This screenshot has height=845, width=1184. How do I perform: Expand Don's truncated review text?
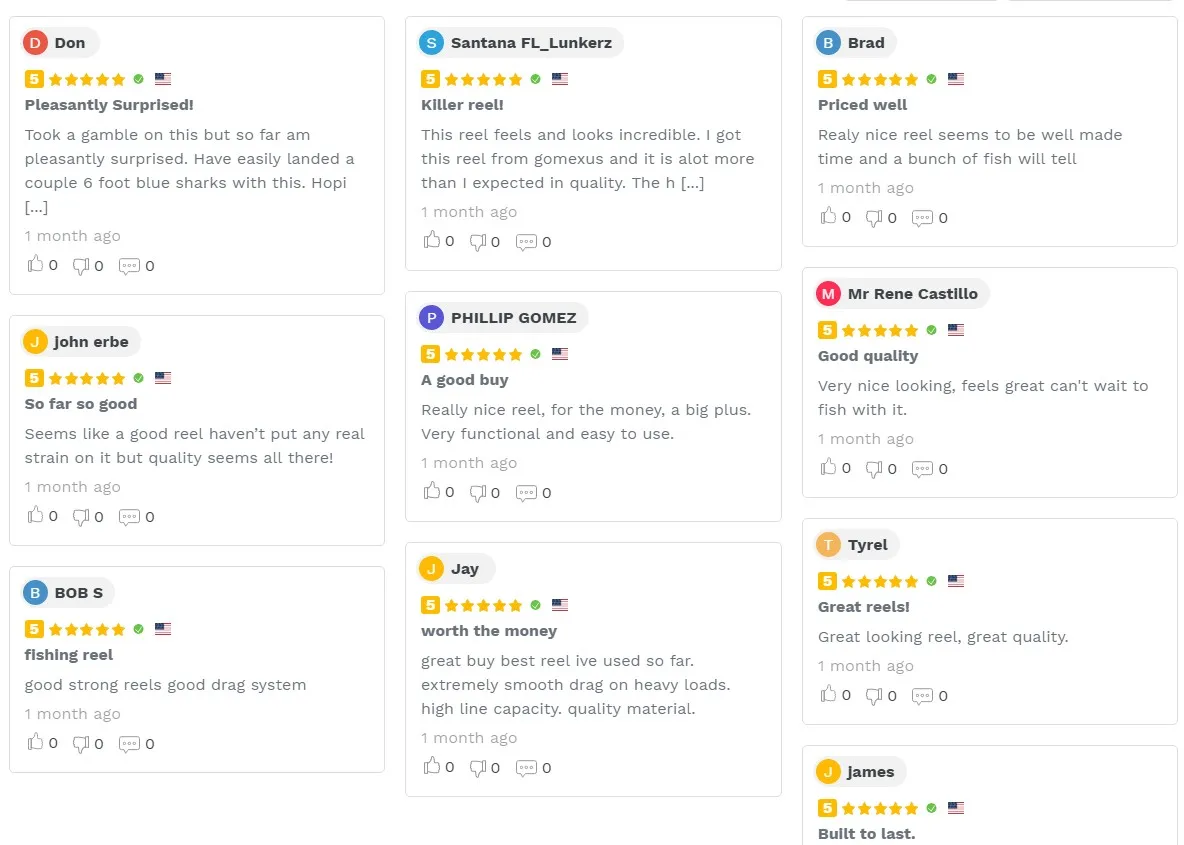pyautogui.click(x=36, y=208)
